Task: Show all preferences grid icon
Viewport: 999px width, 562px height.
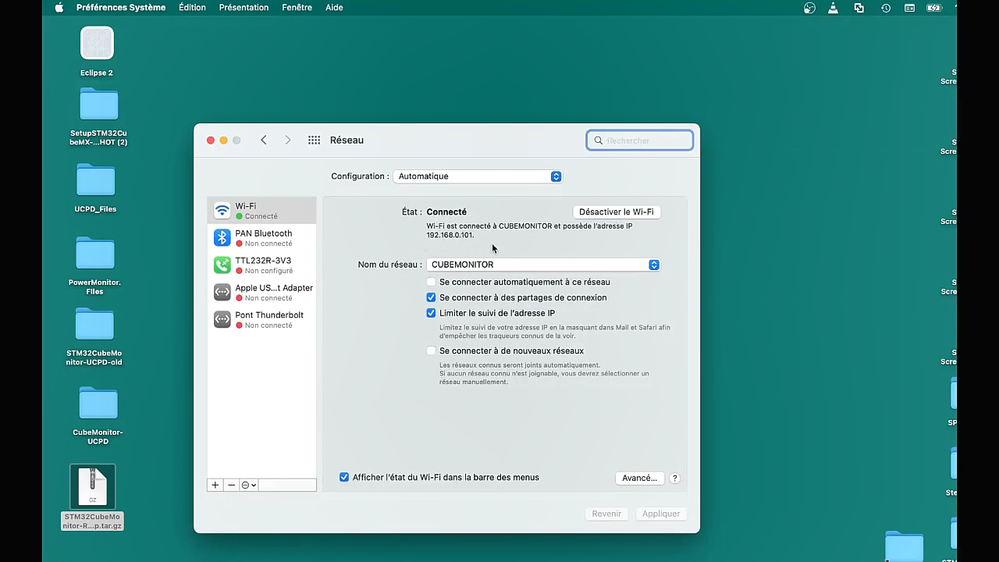Action: pyautogui.click(x=314, y=140)
